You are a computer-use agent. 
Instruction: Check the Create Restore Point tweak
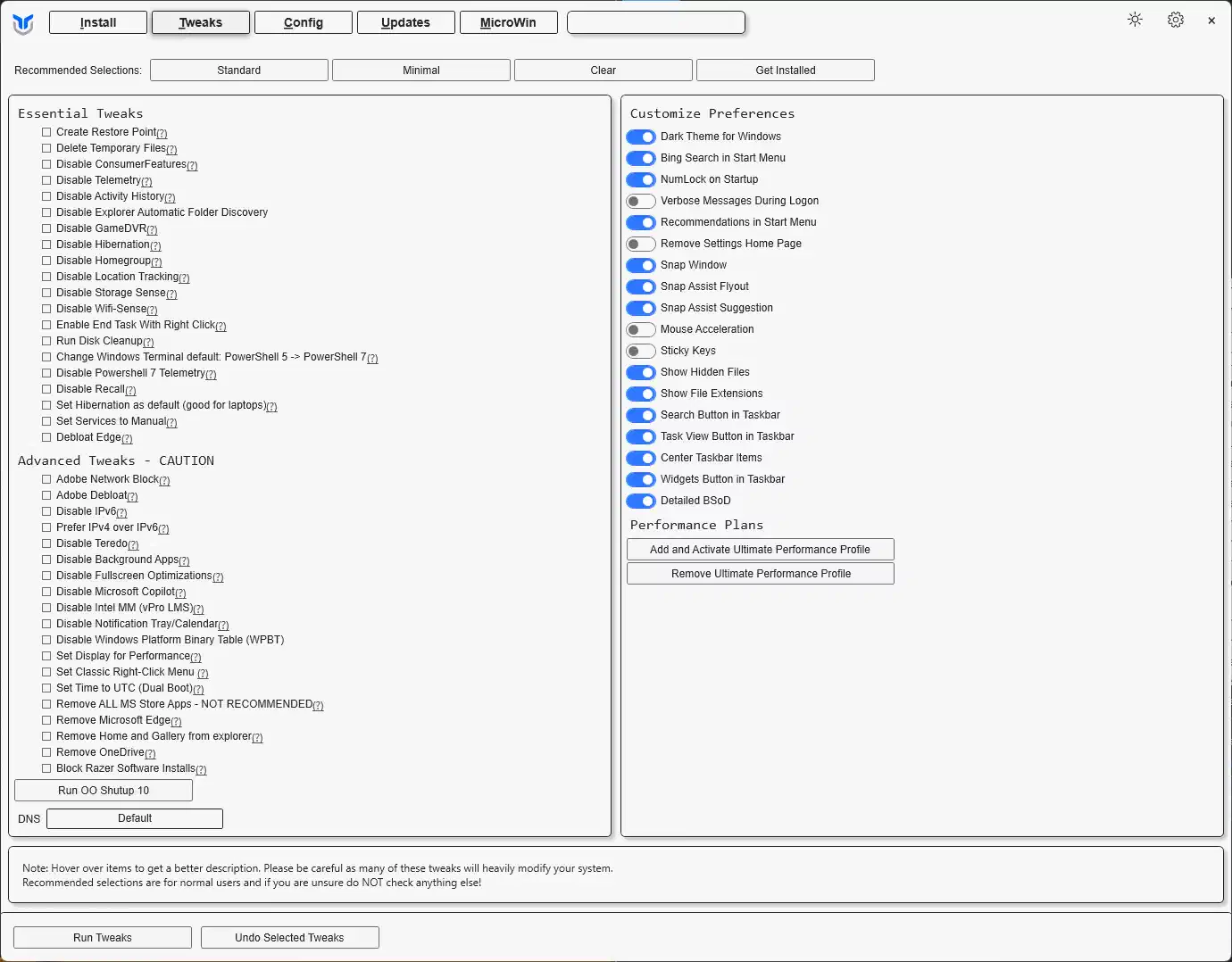tap(46, 131)
